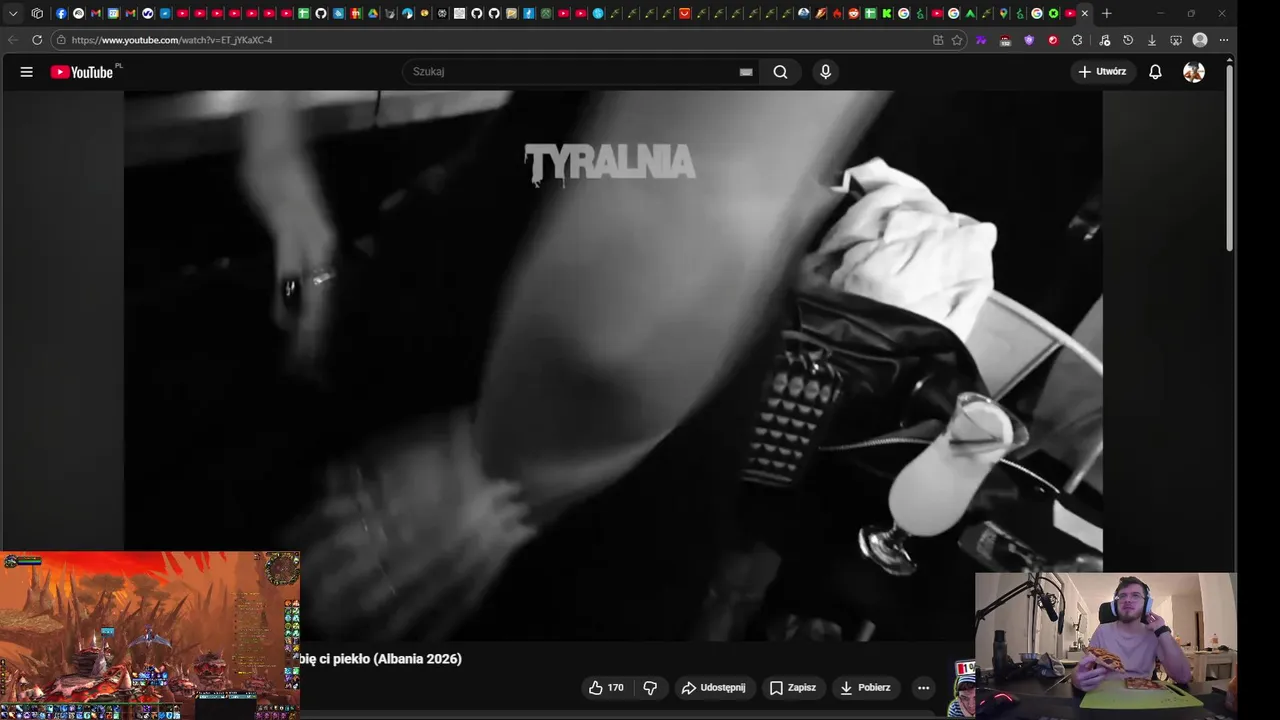Open the browser profile icon
Viewport: 1280px width, 720px height.
(x=1200, y=40)
